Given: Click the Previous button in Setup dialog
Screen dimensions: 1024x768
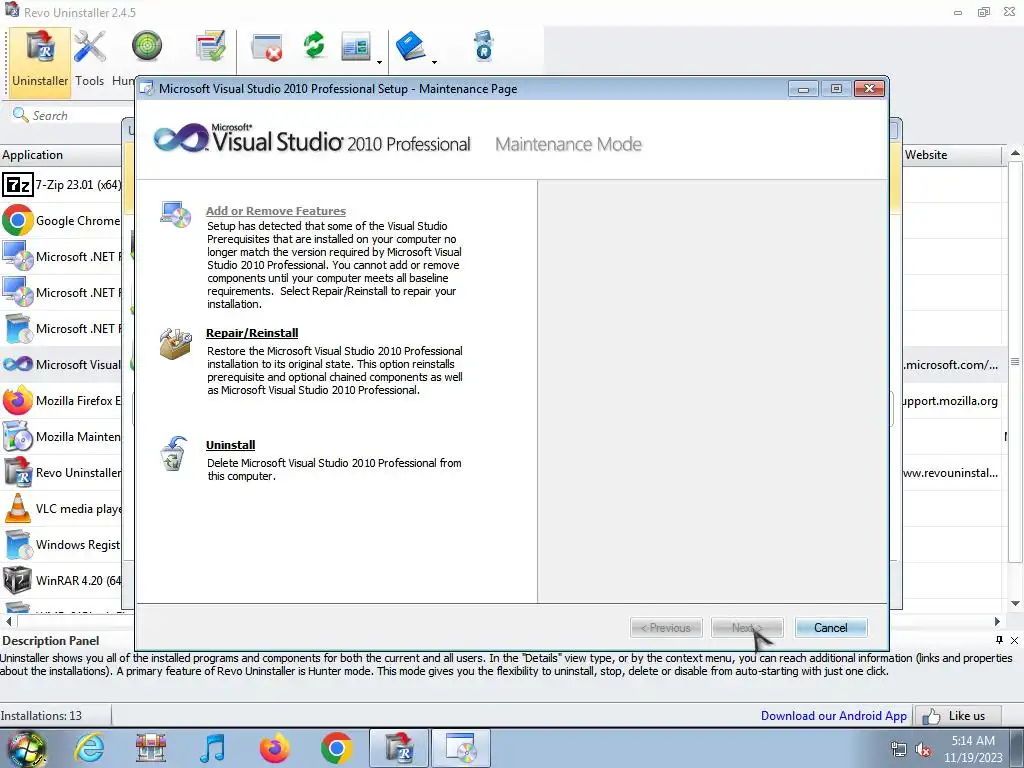Looking at the screenshot, I should click(666, 628).
